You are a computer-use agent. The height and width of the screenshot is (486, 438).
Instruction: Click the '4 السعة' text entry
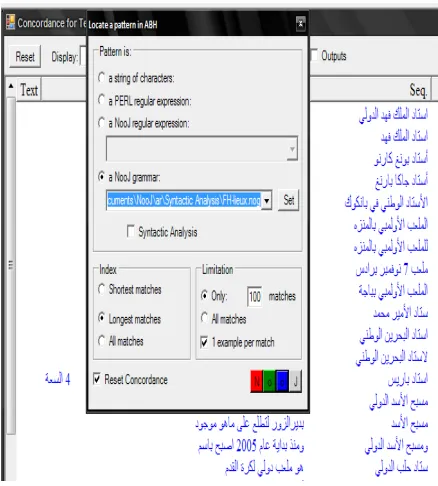tap(58, 379)
